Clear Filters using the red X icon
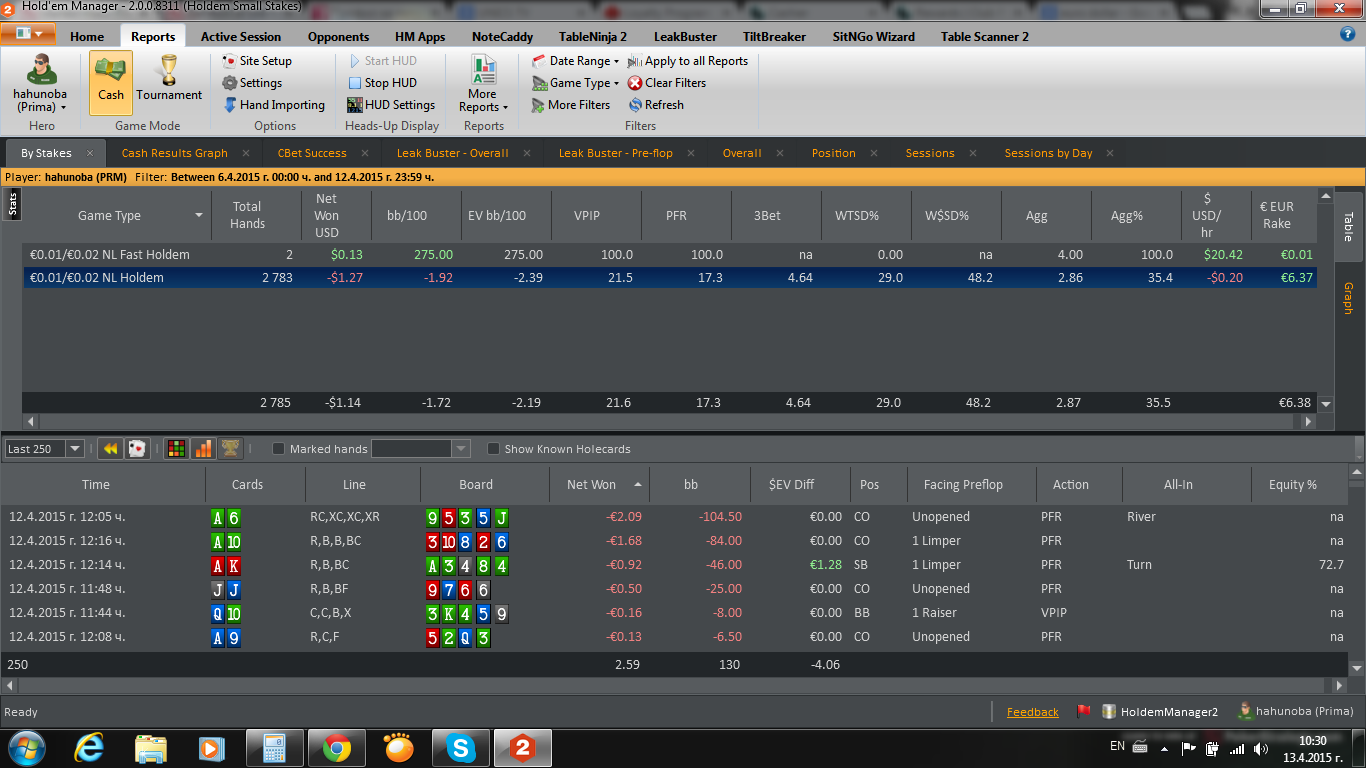The width and height of the screenshot is (1366, 768). [635, 83]
